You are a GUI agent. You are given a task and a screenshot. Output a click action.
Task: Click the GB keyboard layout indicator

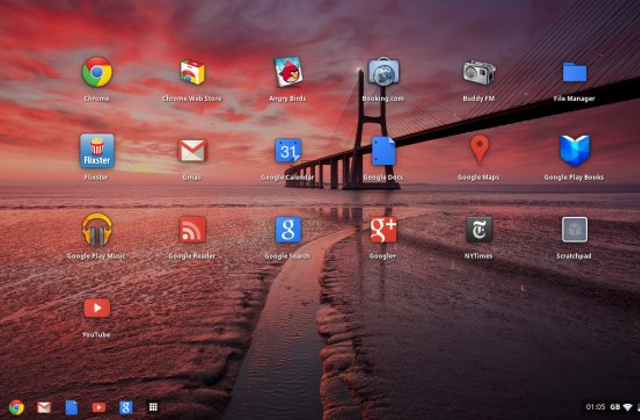615,407
